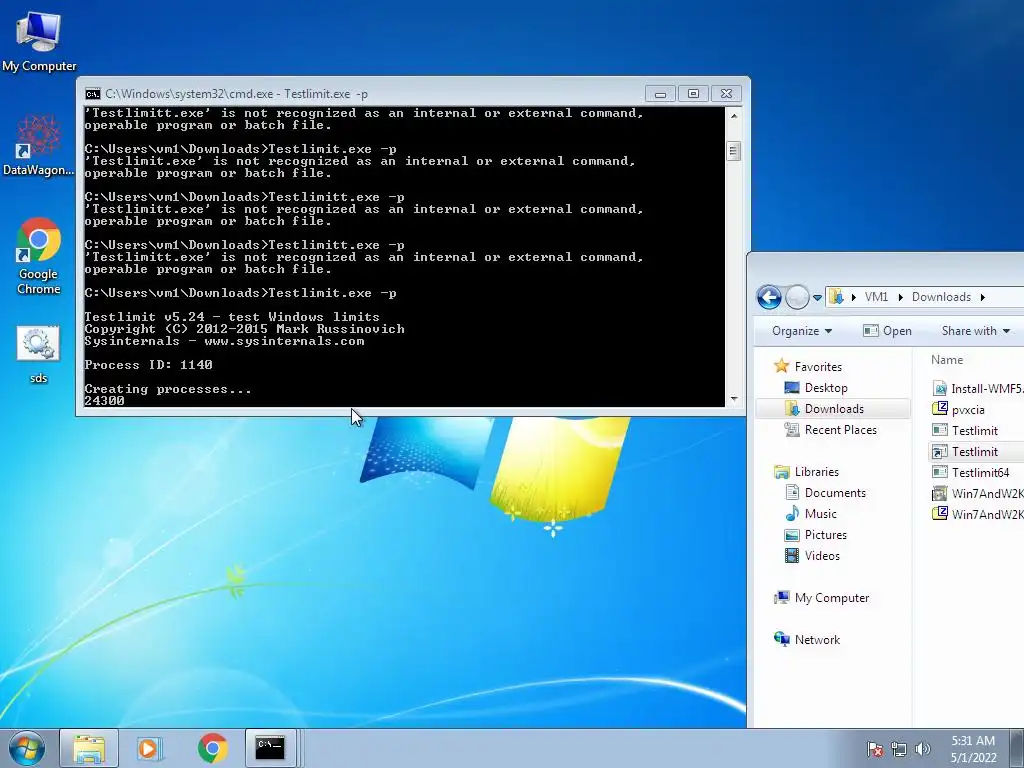Viewport: 1024px width, 768px height.
Task: Open the volume speaker tray icon
Action: (923, 749)
